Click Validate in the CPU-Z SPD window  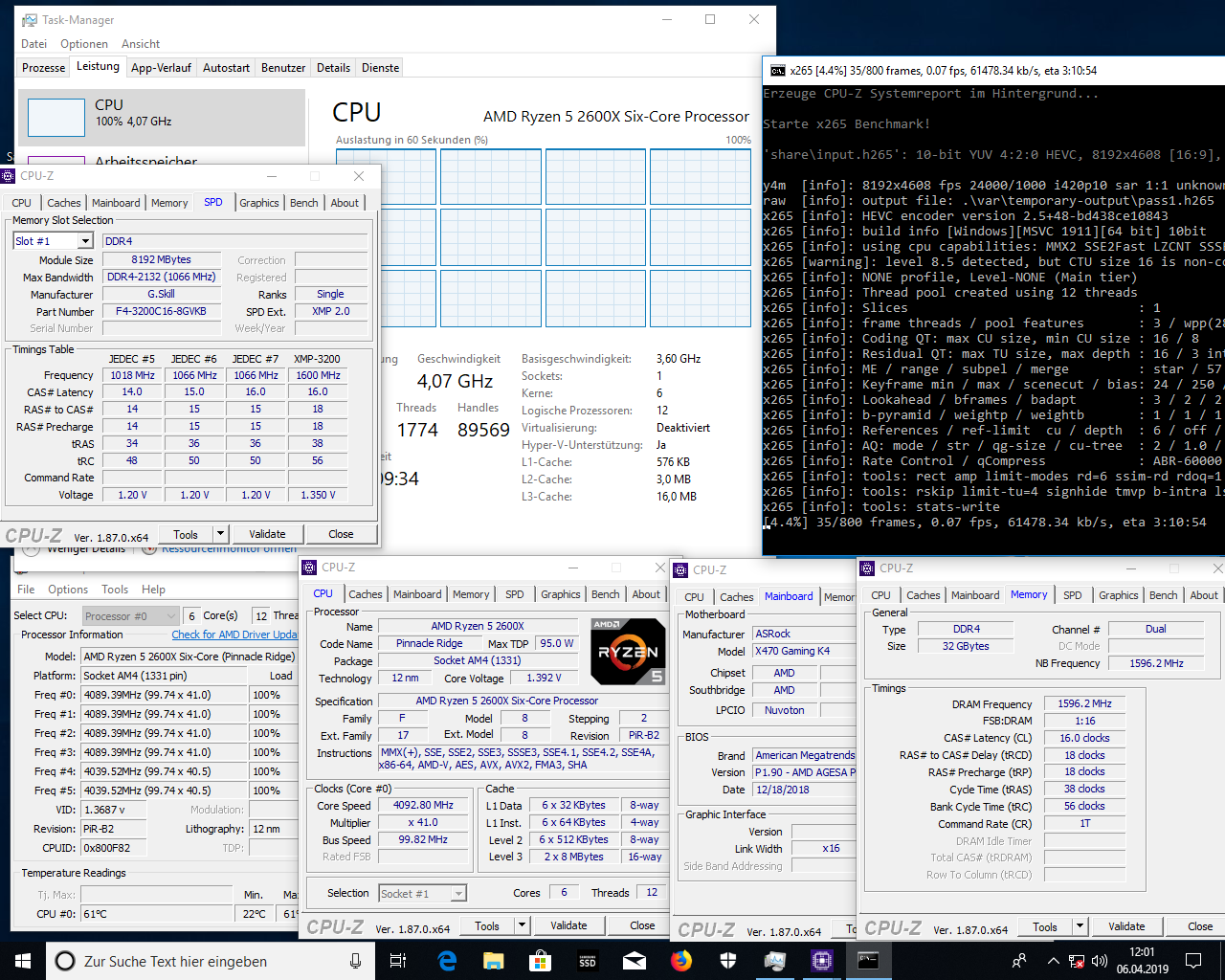[267, 534]
